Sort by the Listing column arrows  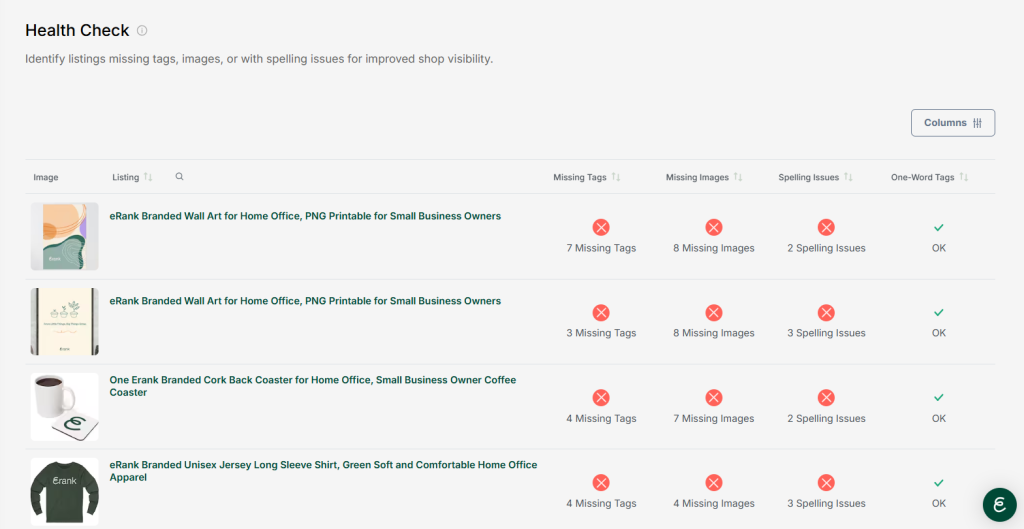(x=148, y=177)
